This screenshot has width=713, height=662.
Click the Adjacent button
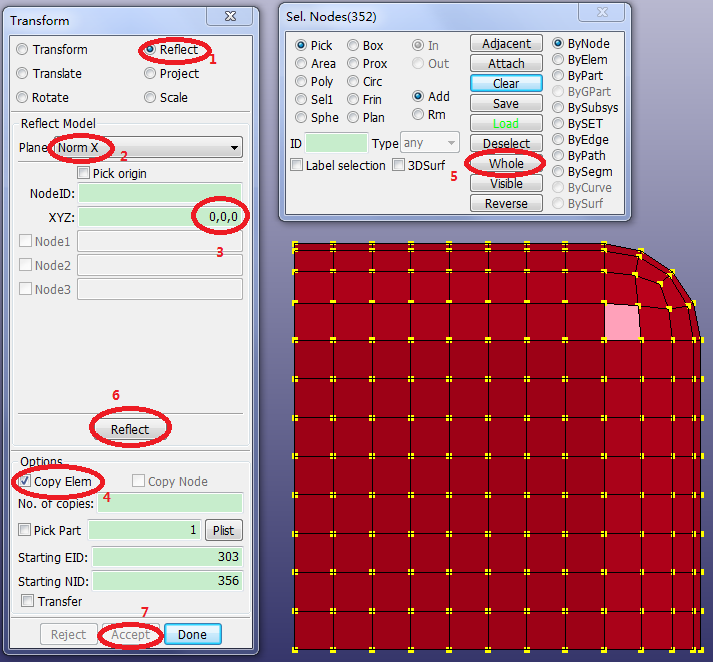[x=506, y=44]
